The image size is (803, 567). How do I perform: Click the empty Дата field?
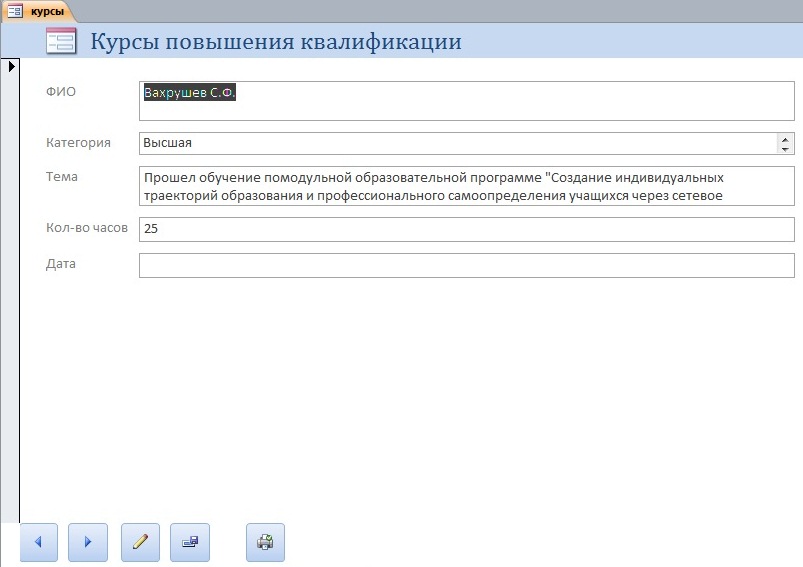point(467,265)
